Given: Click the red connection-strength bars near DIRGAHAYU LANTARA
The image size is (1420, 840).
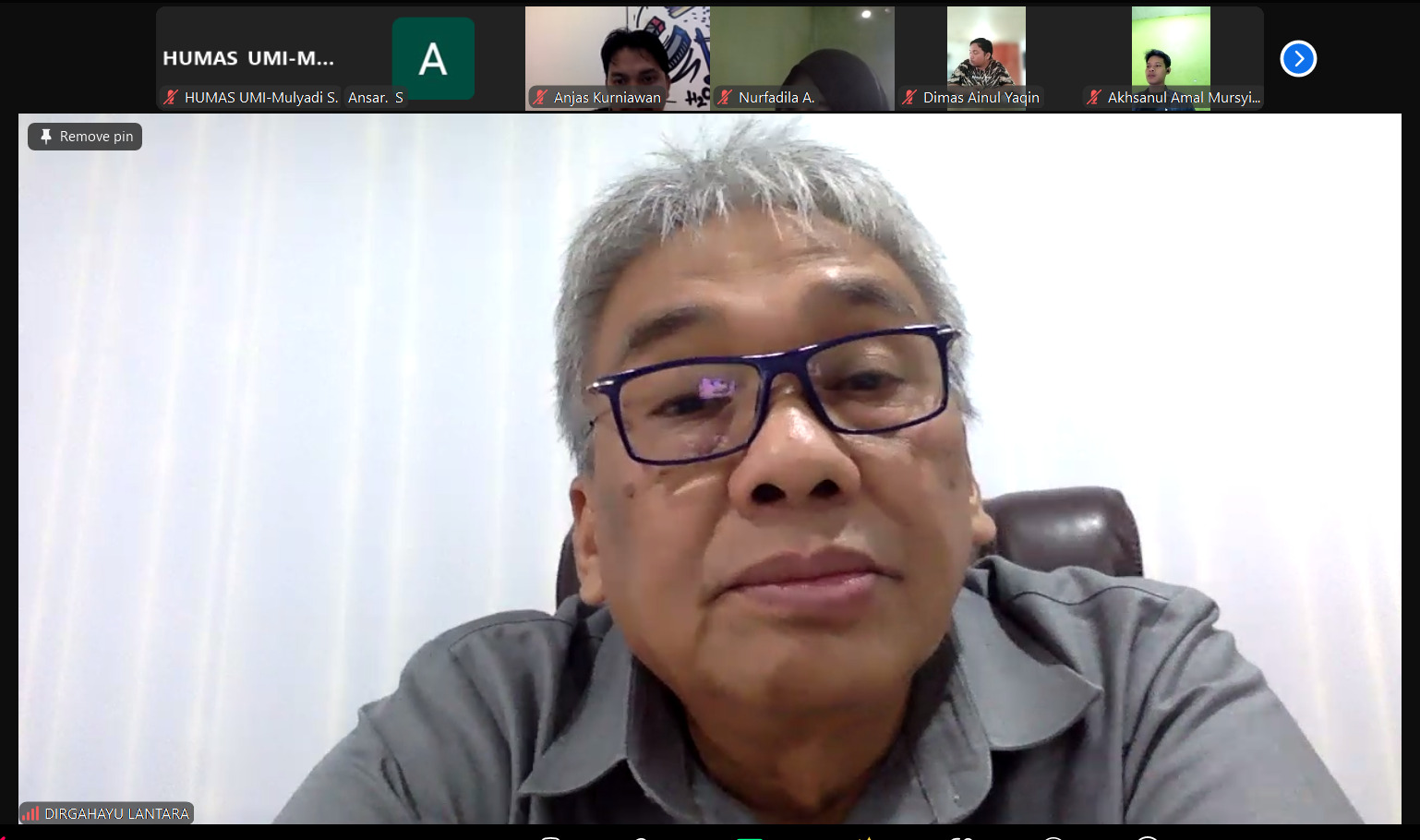Looking at the screenshot, I should coord(30,812).
